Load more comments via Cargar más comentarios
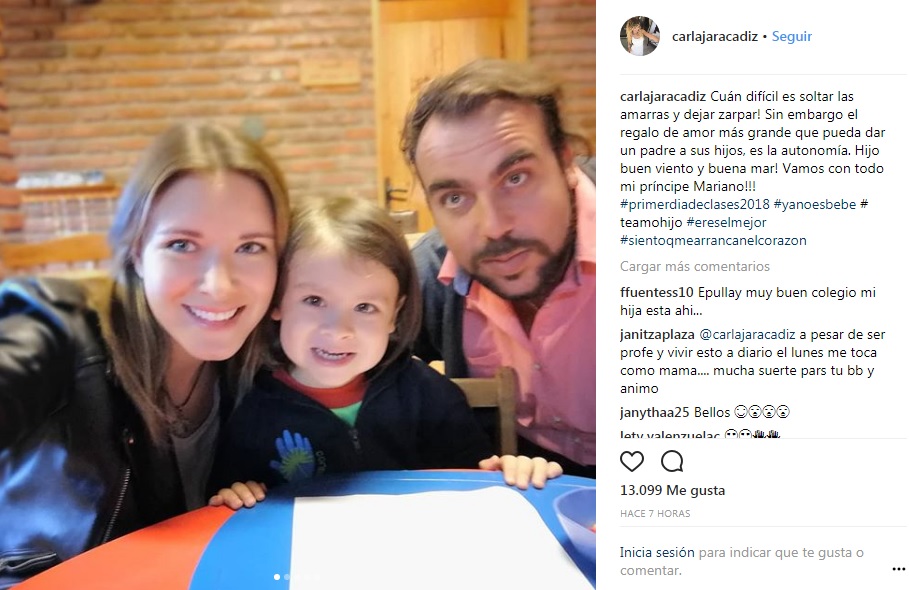The height and width of the screenshot is (590, 909). [x=695, y=266]
